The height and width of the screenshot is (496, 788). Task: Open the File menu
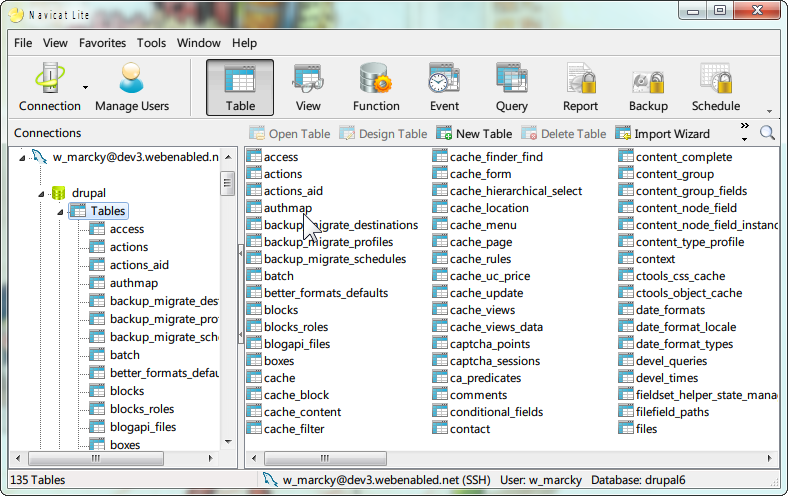click(23, 43)
